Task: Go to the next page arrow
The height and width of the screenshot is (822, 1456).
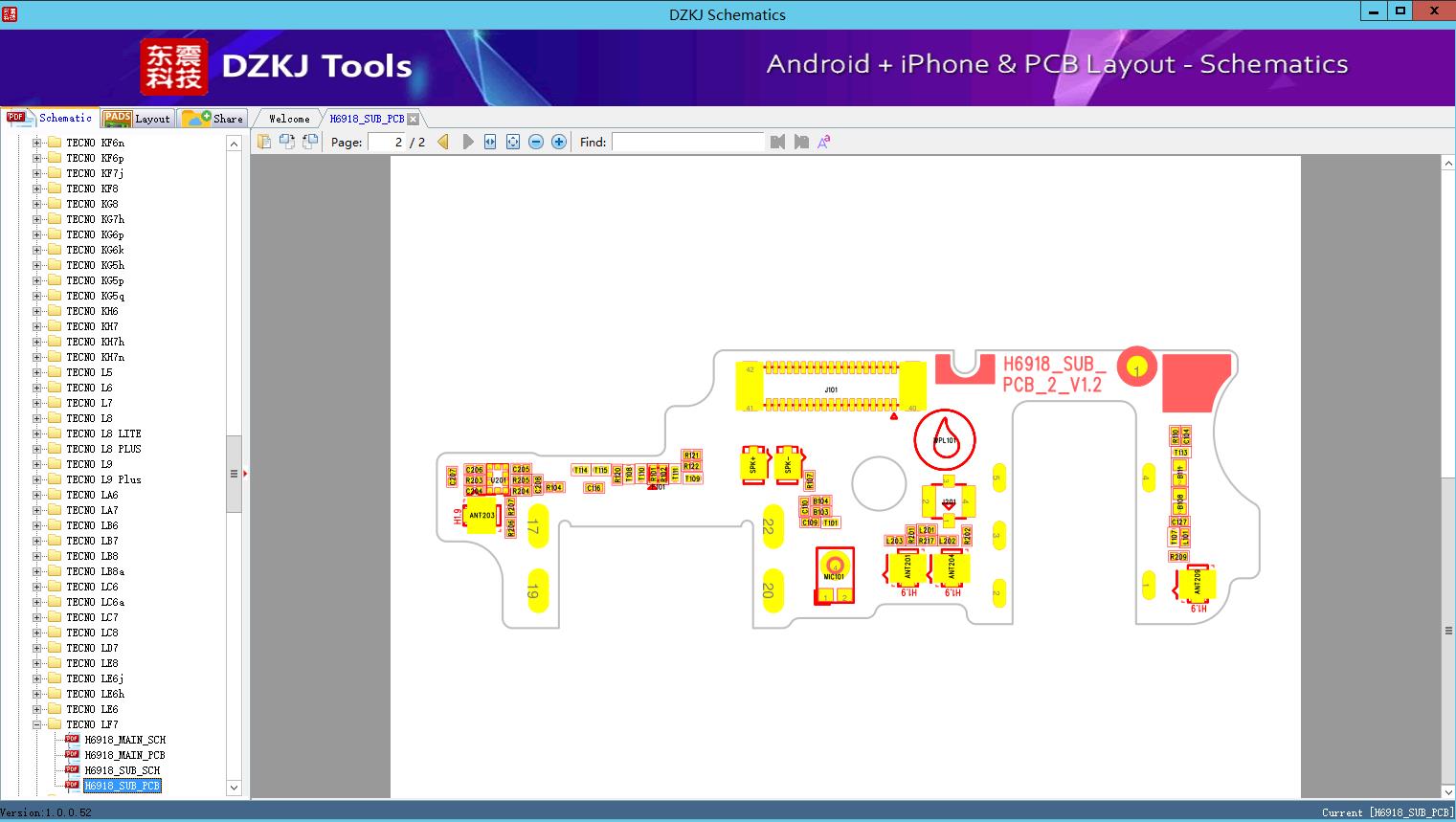Action: (467, 142)
